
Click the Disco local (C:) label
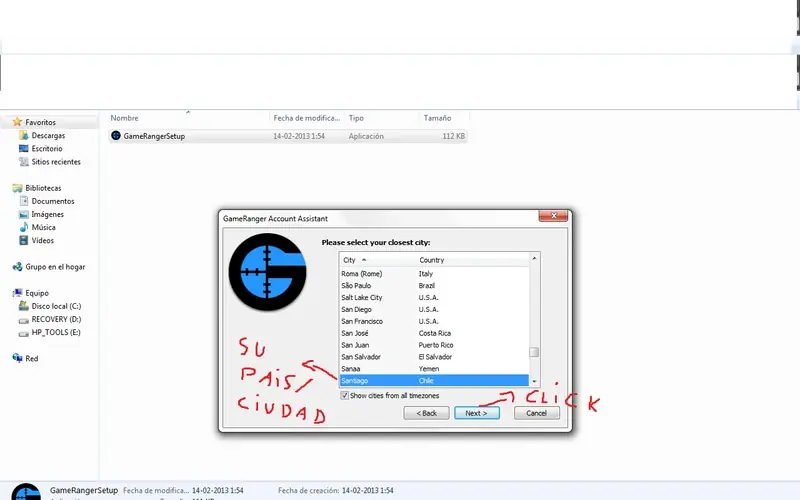tap(56, 306)
